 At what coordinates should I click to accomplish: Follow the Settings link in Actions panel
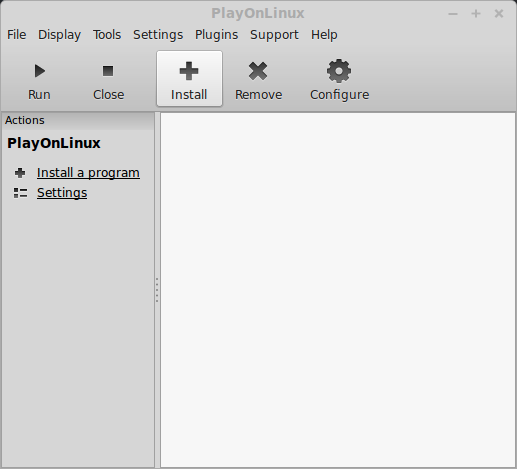tap(62, 193)
